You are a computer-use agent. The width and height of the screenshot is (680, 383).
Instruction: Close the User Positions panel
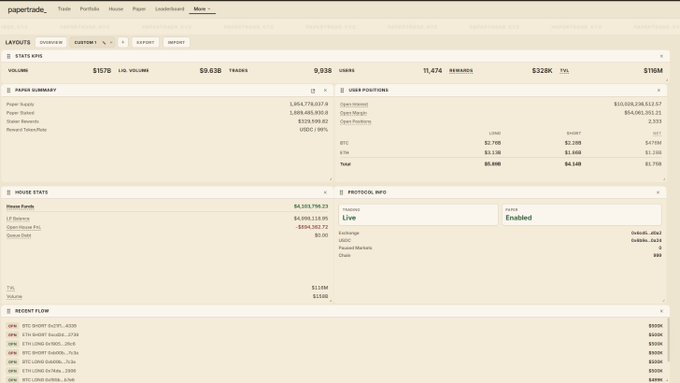(x=659, y=90)
